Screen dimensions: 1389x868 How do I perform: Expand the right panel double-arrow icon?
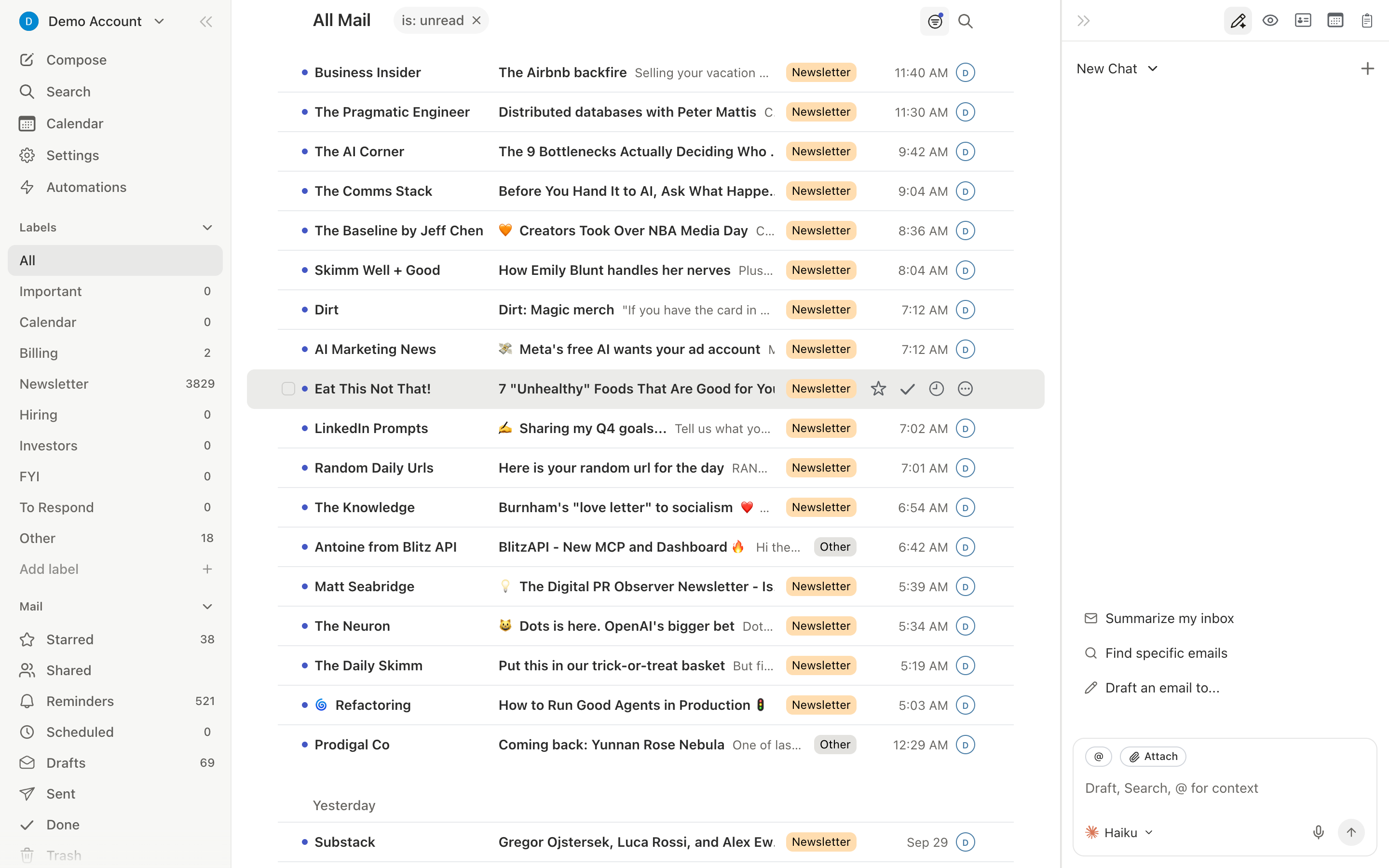pyautogui.click(x=1083, y=21)
